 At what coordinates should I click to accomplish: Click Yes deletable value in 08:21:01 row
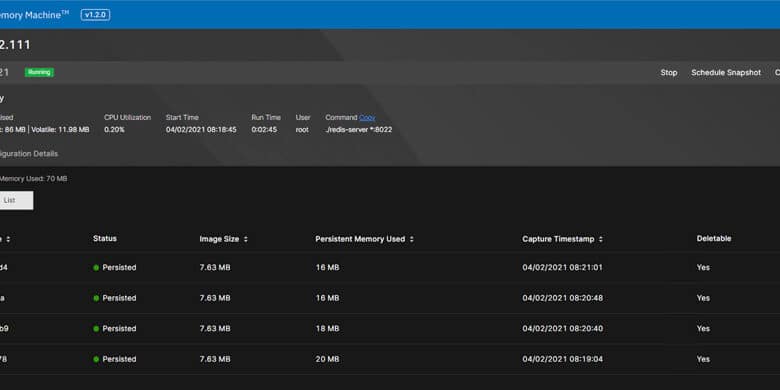coord(703,267)
